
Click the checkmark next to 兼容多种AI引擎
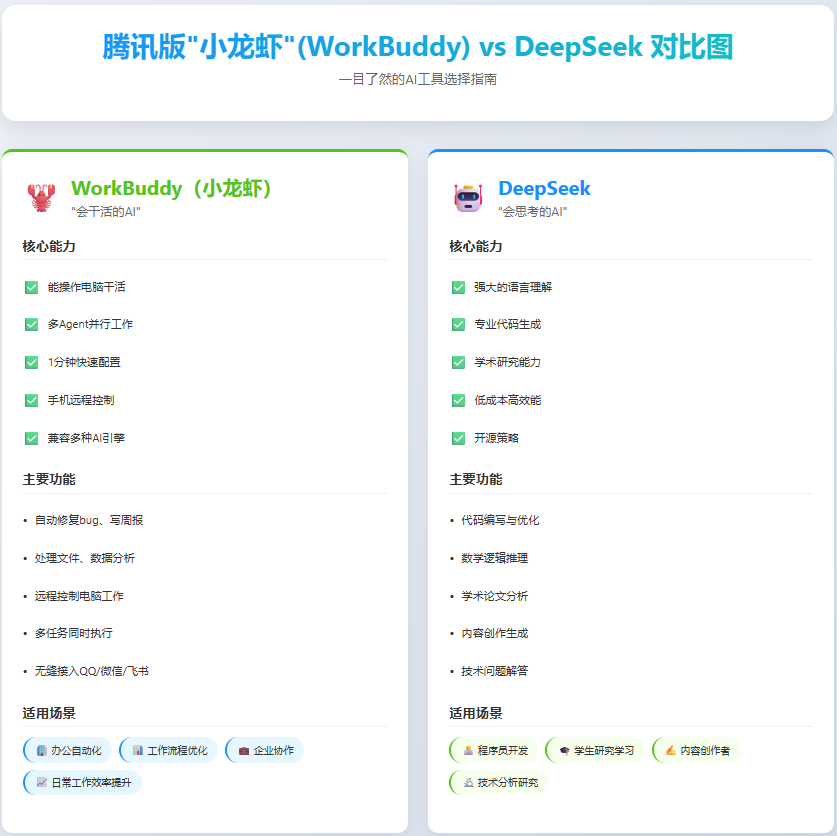point(31,438)
